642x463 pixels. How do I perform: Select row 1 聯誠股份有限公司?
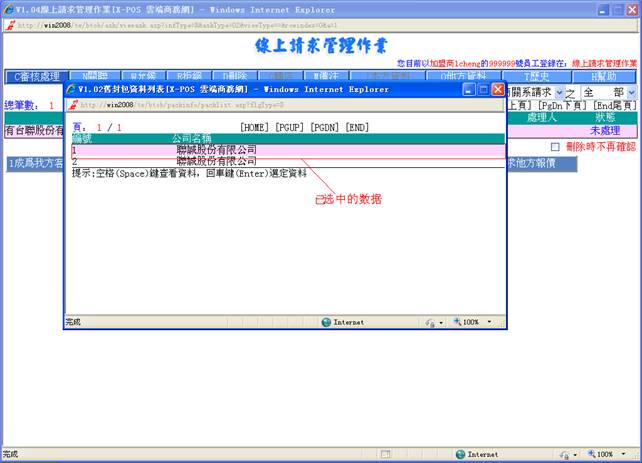216,150
